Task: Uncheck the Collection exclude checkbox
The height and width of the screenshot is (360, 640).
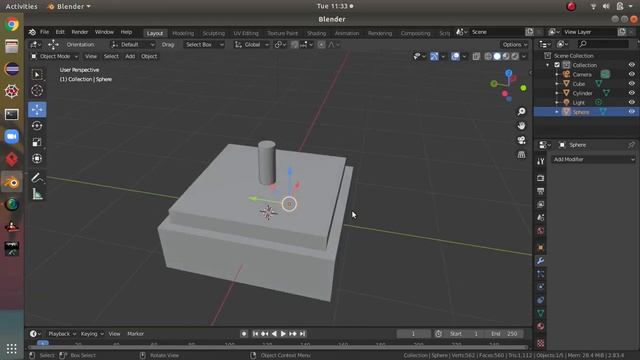Action: 557,65
